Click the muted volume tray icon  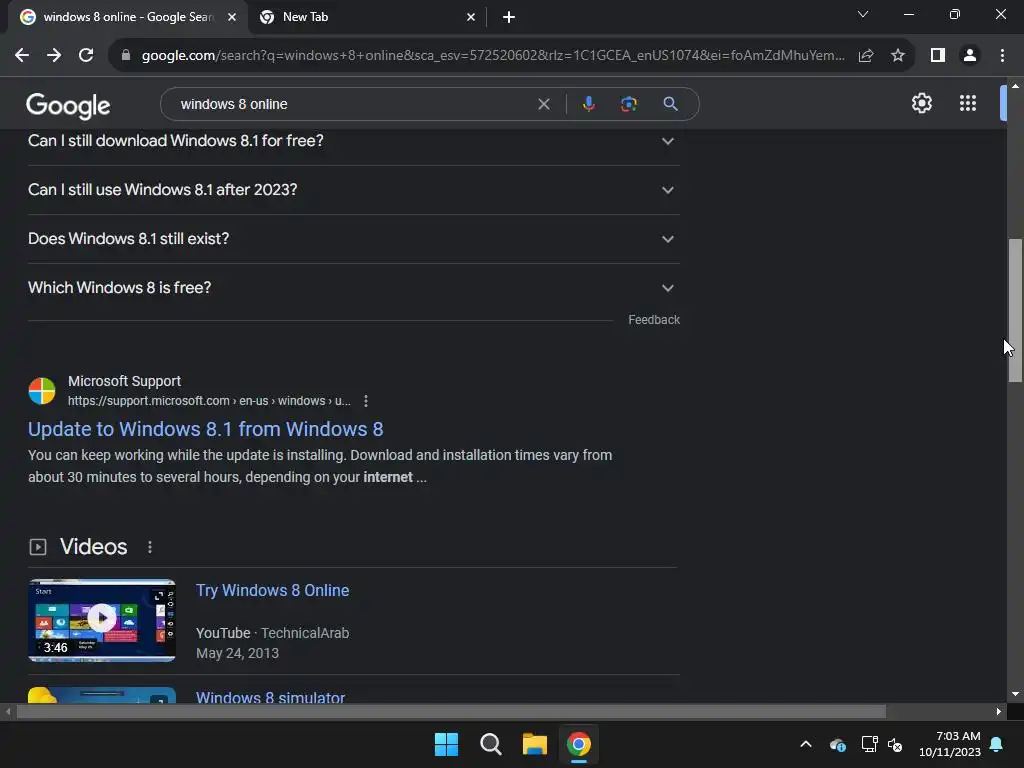point(895,744)
